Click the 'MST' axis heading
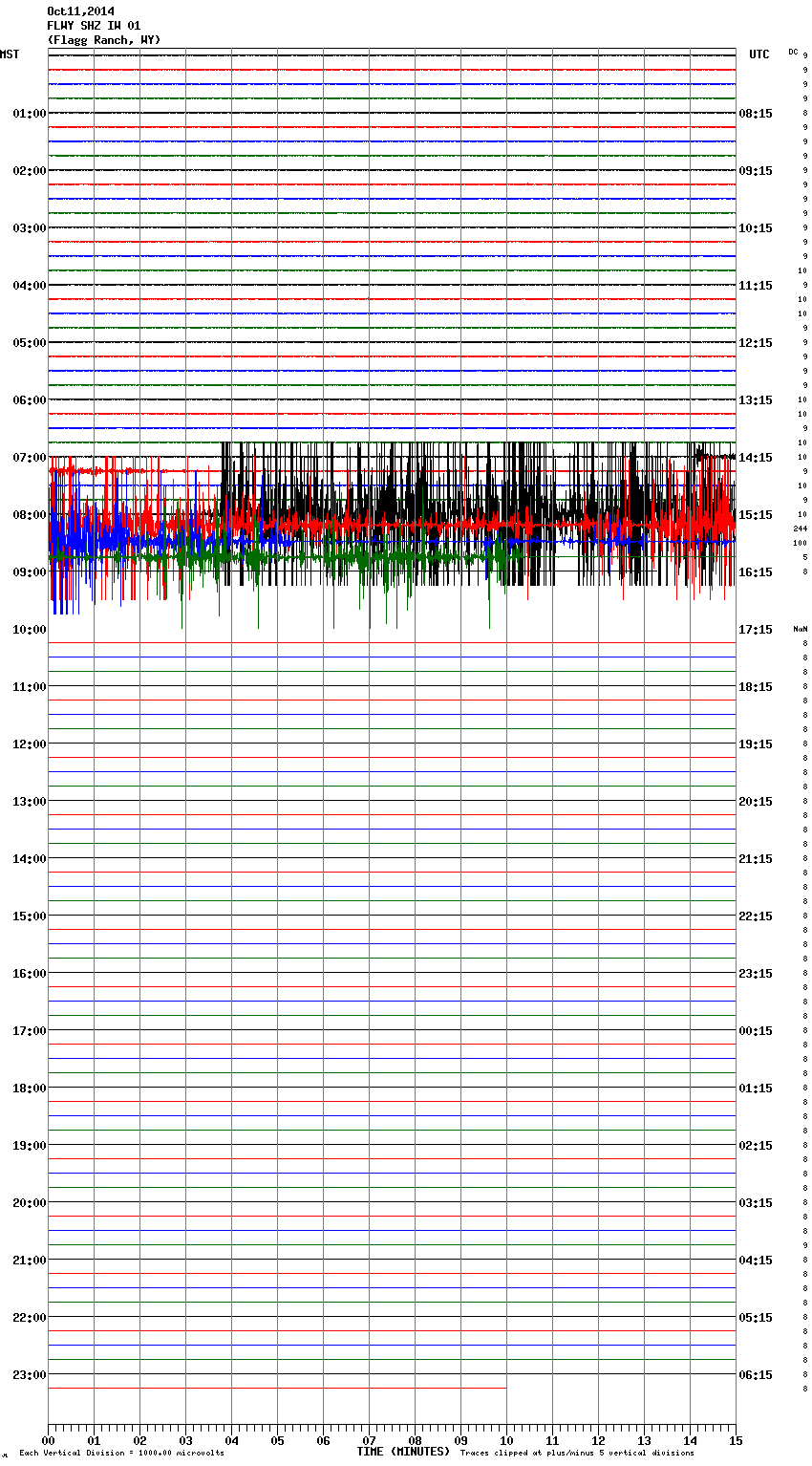Screen dimensions: 812x1466 [x=10, y=54]
